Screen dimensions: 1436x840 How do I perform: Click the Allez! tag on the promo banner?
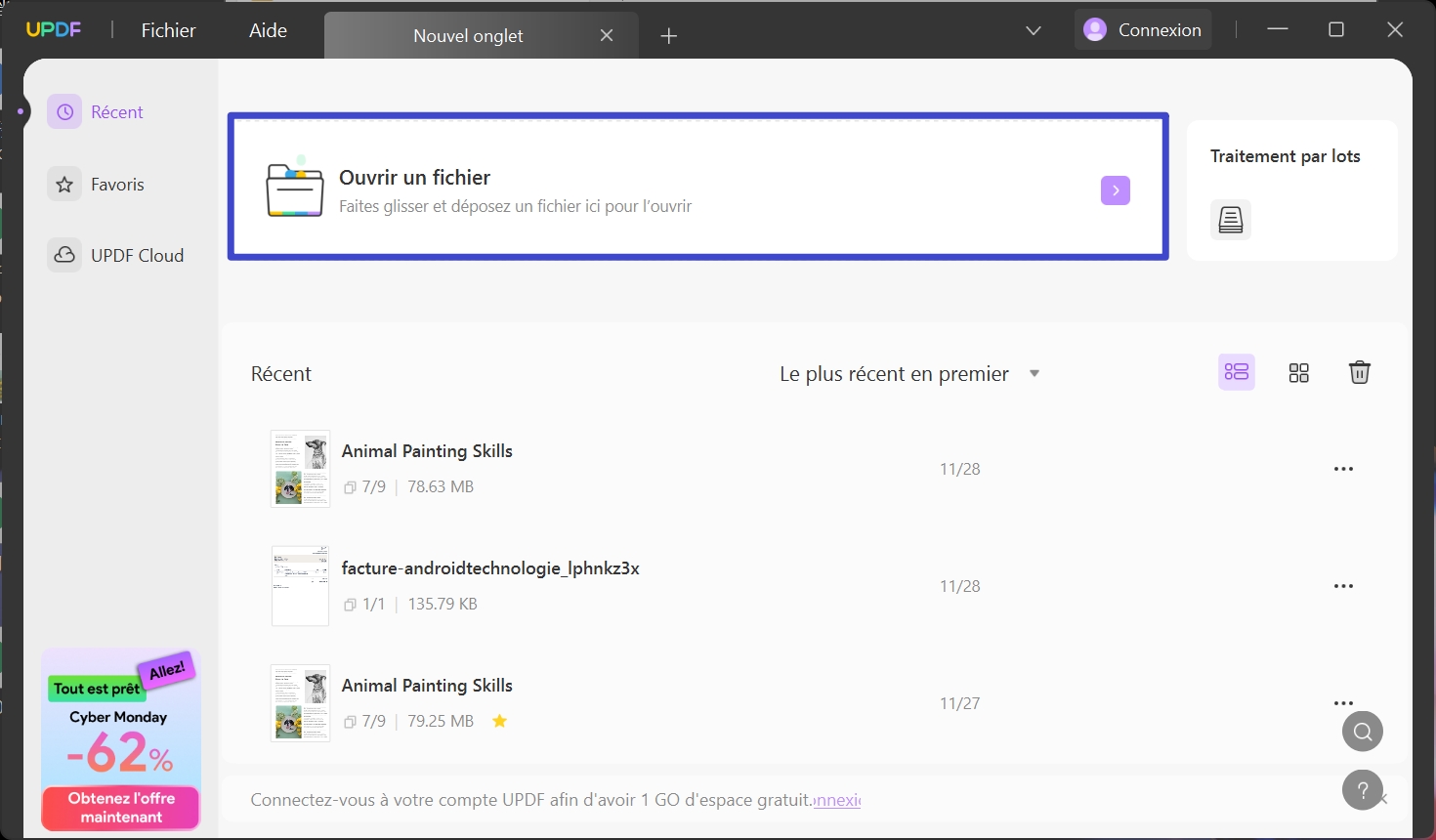tap(167, 670)
